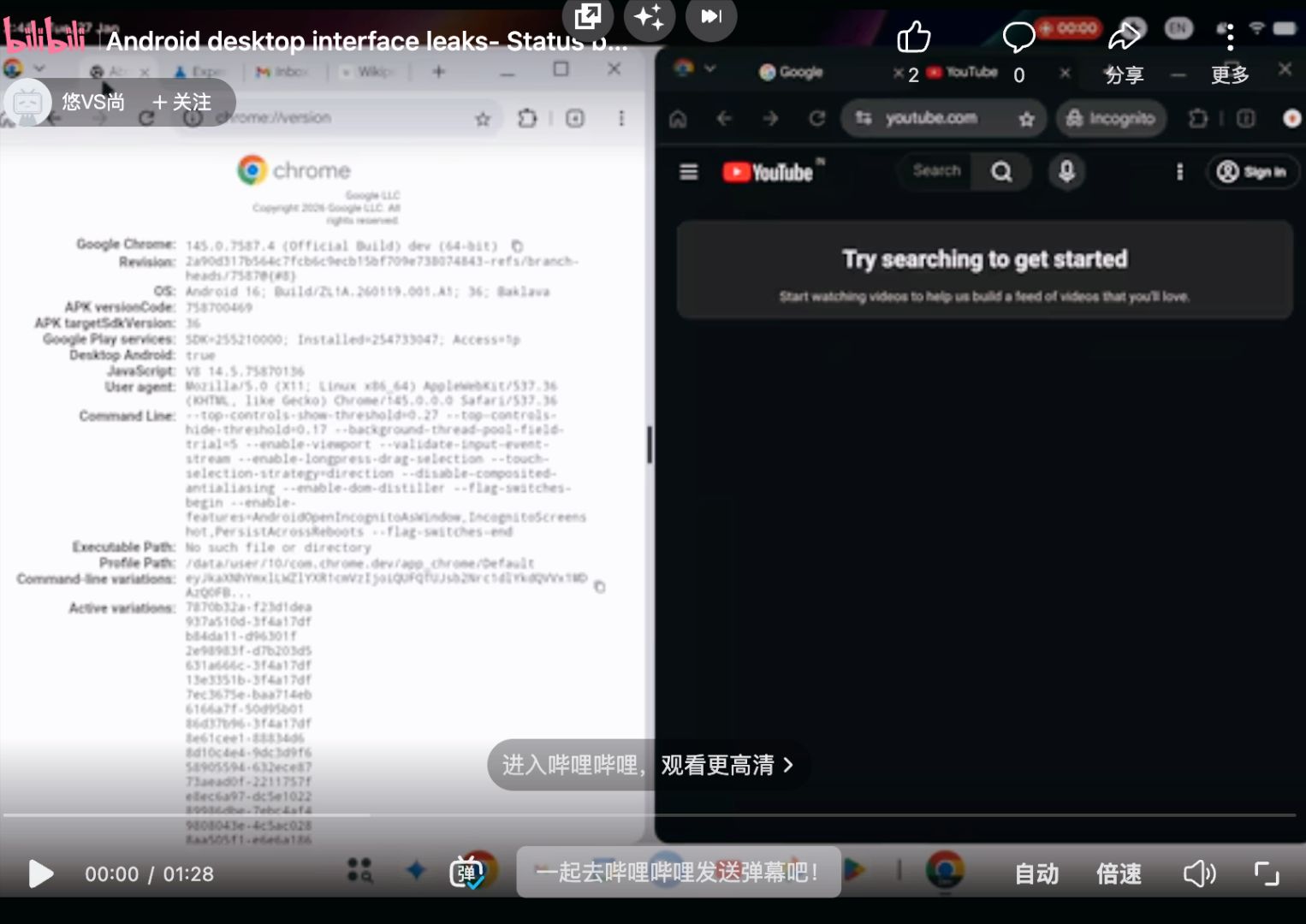Screen dimensions: 1306x924
Task: Toggle the side panel in the incognito window
Action: click(x=1246, y=118)
